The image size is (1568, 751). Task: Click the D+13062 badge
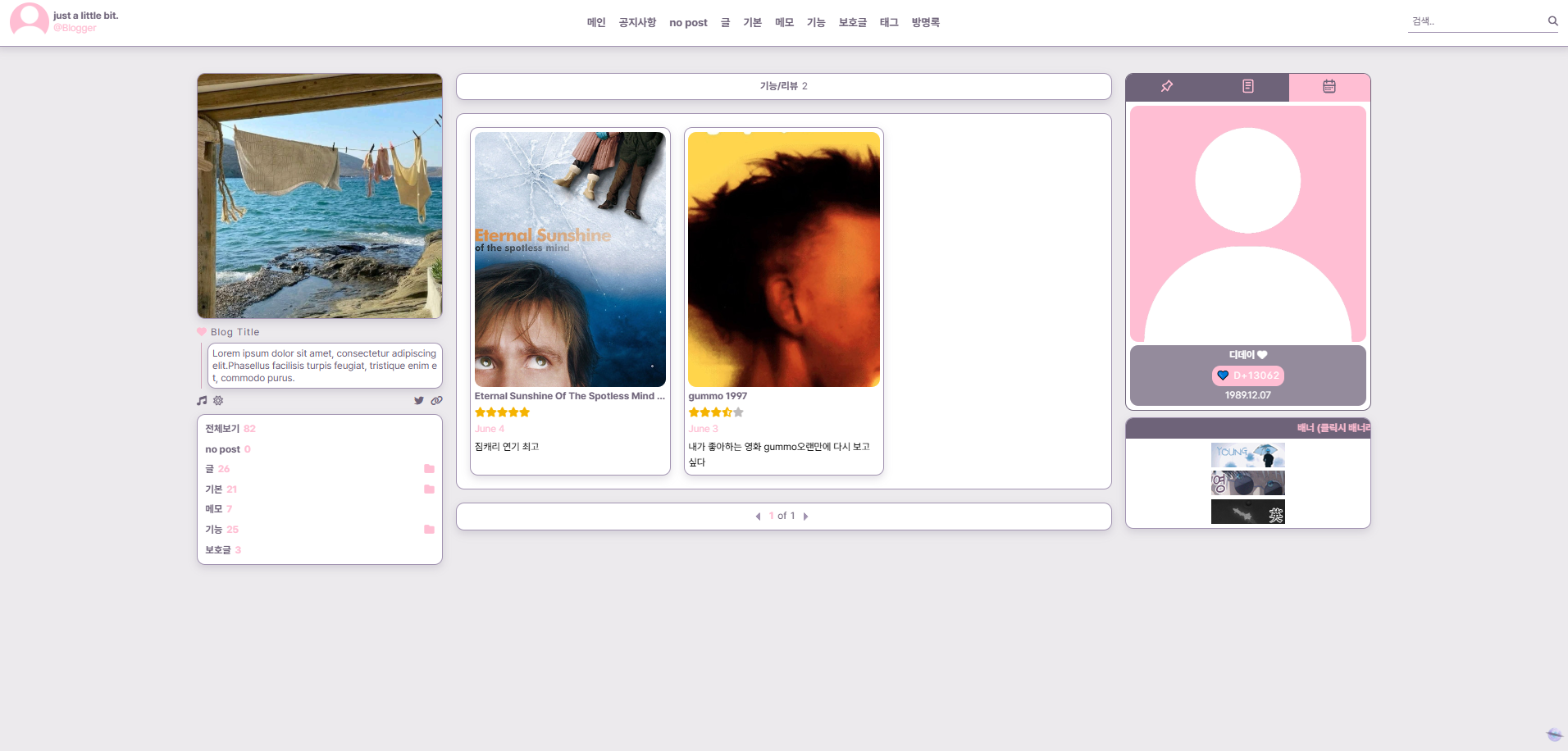coord(1248,375)
